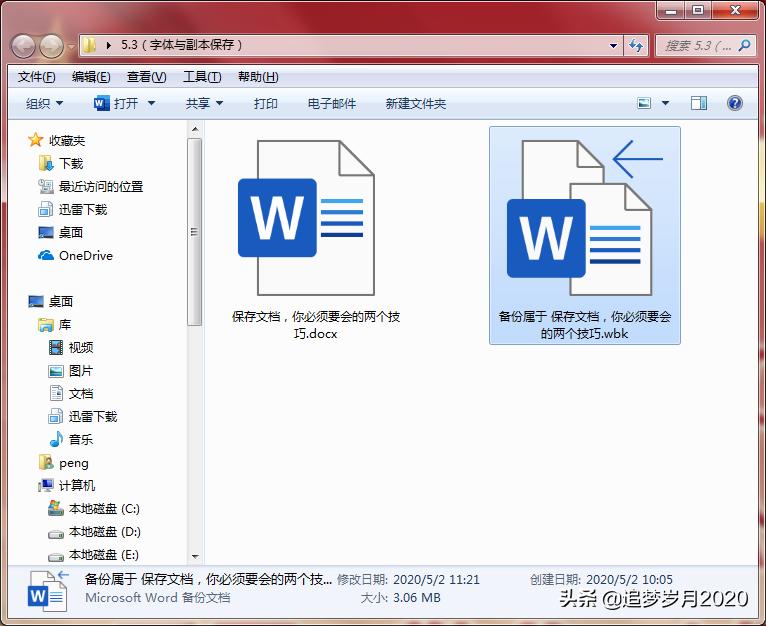Click the 电子邮件 toolbar button

coord(332,103)
